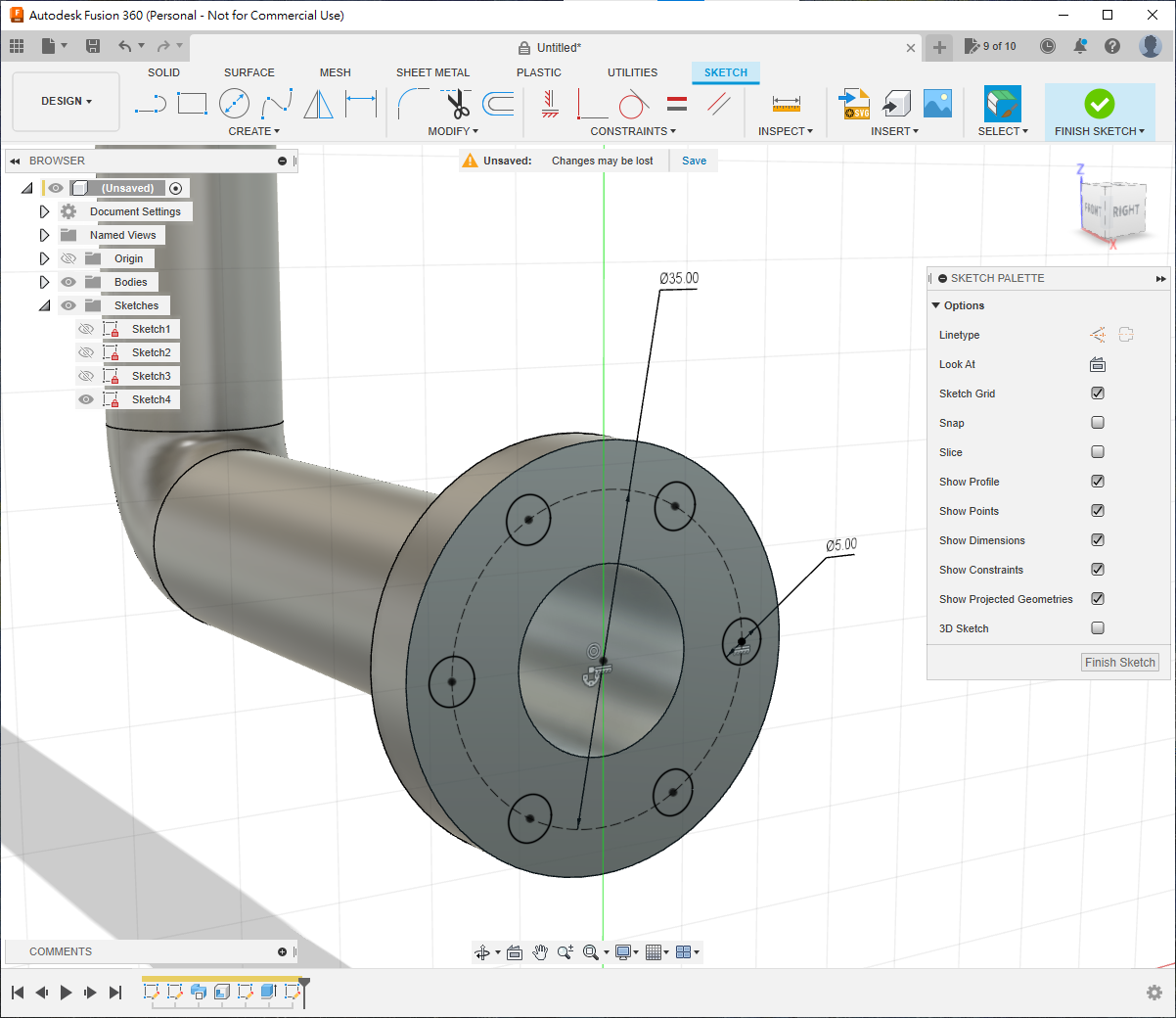The width and height of the screenshot is (1176, 1018).
Task: Enable the Snap checkbox
Action: tap(1098, 423)
